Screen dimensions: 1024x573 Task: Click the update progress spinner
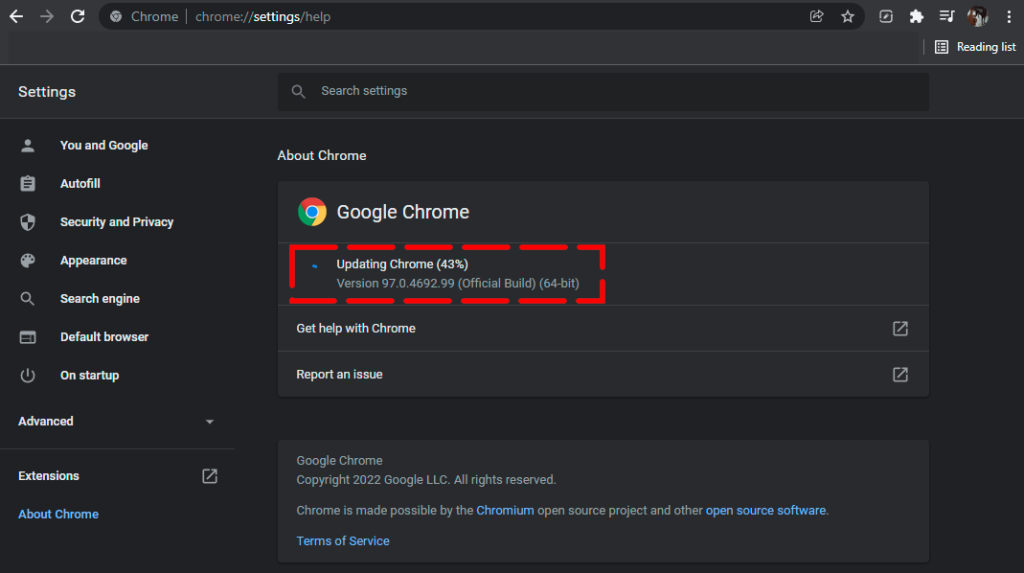coord(314,266)
